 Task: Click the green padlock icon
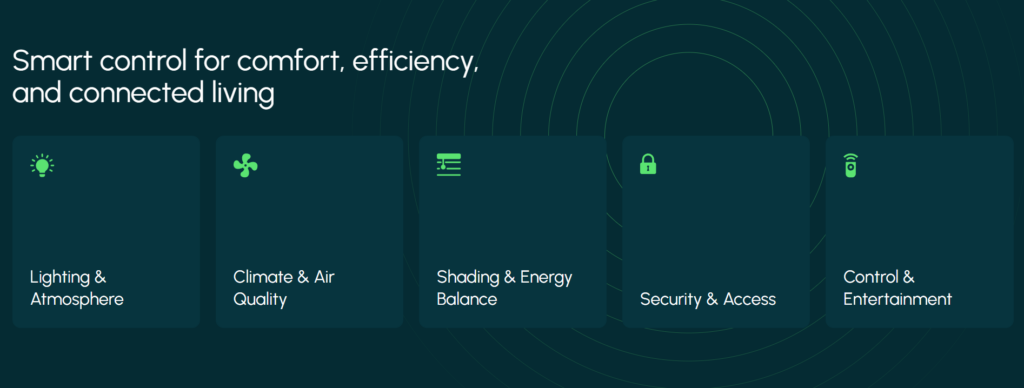point(648,164)
